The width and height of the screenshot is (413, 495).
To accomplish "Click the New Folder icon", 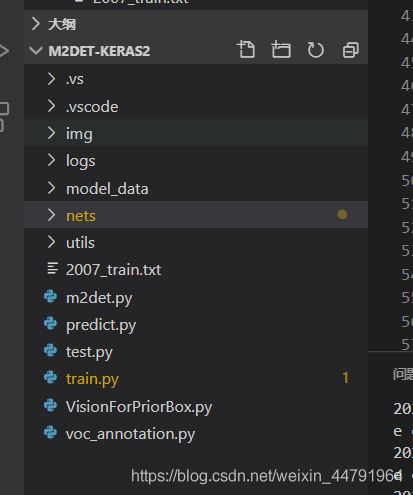I will 281,50.
